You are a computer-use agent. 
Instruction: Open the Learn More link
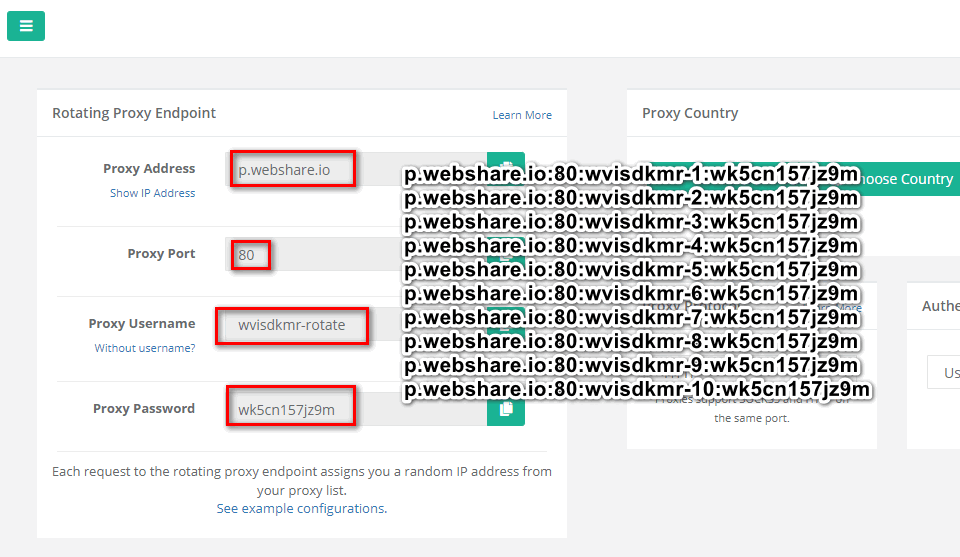[x=522, y=115]
